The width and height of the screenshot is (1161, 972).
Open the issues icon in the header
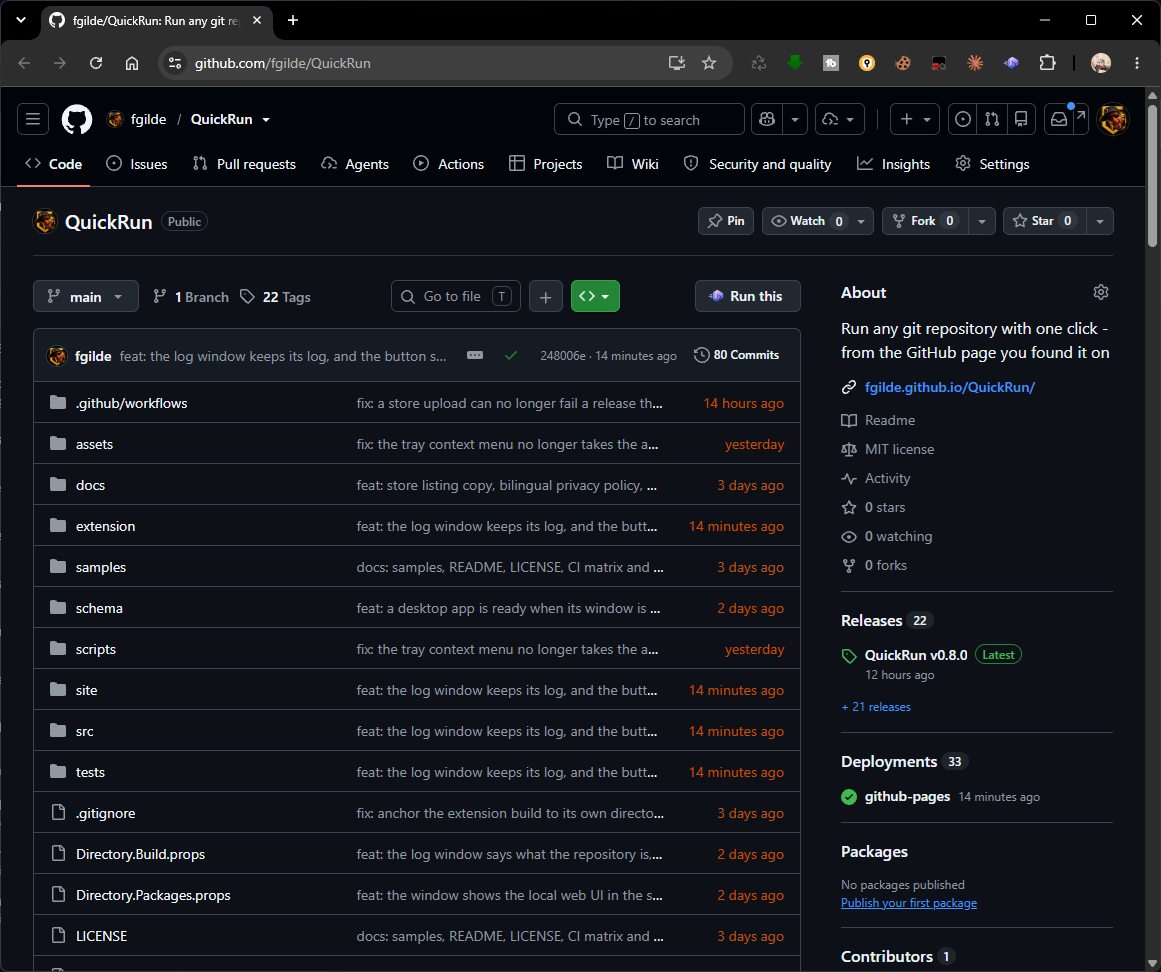pyautogui.click(x=963, y=119)
